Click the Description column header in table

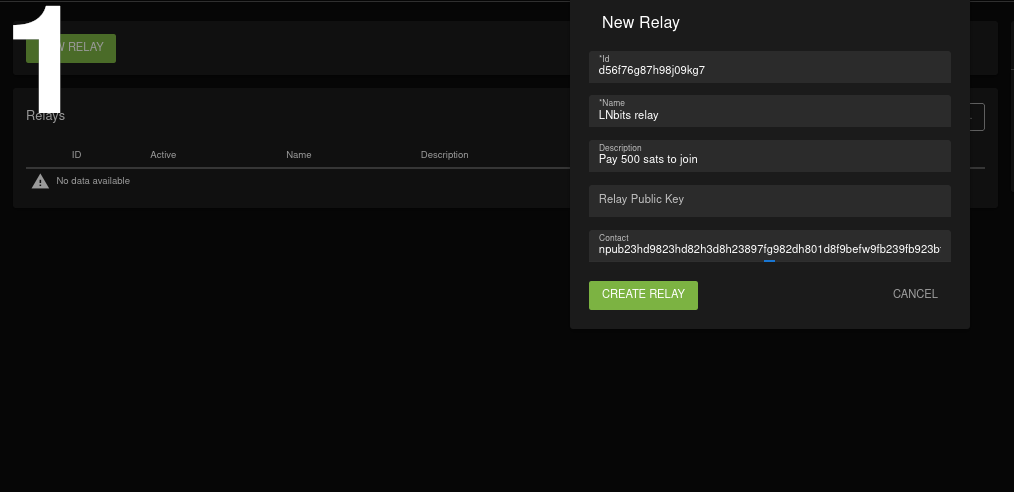(x=444, y=155)
